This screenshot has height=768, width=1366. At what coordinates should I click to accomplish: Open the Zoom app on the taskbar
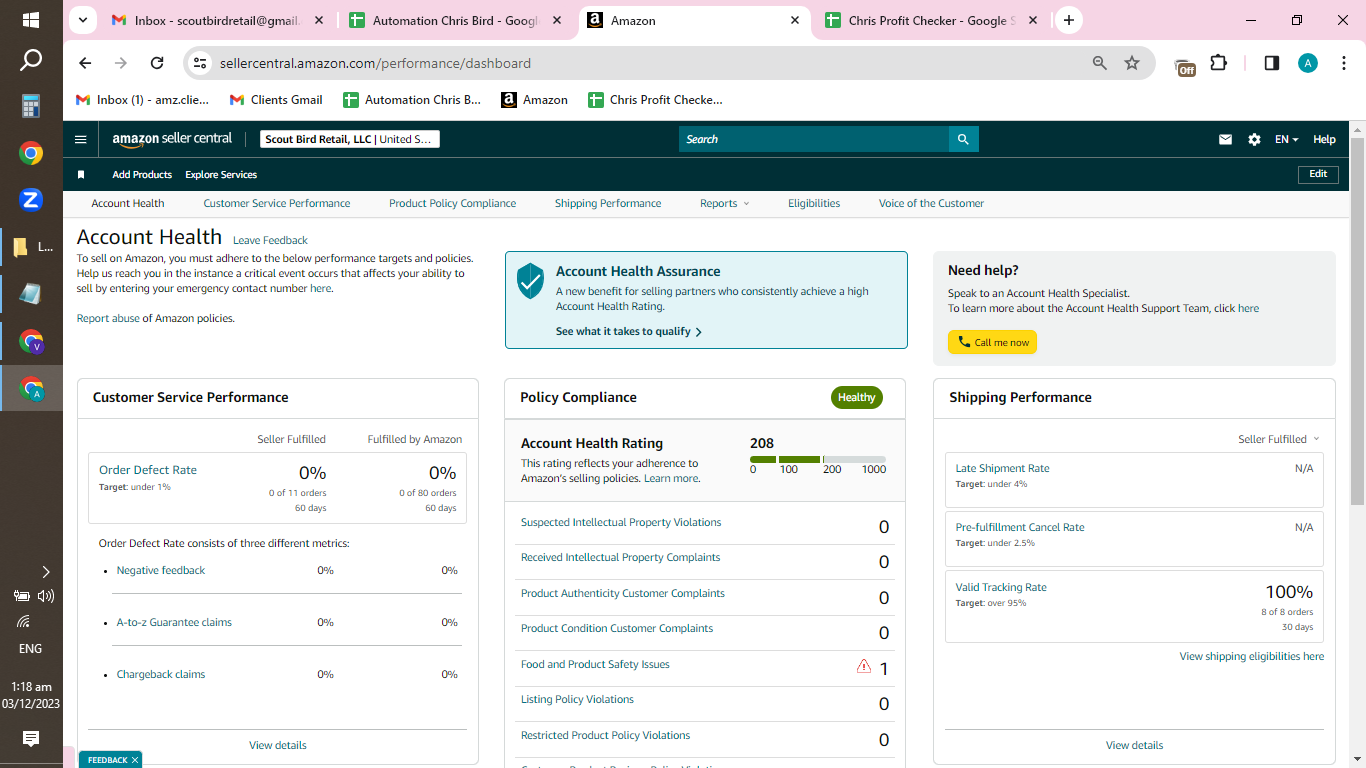[x=31, y=200]
